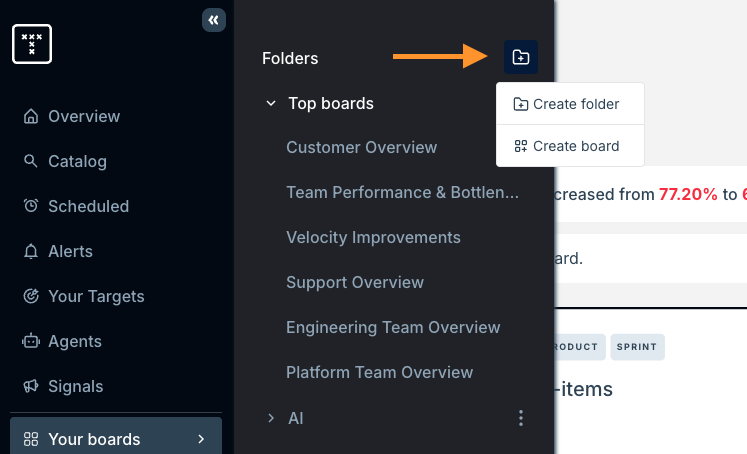Open the Velocity Improvements board
747x454 pixels.
pyautogui.click(x=373, y=237)
